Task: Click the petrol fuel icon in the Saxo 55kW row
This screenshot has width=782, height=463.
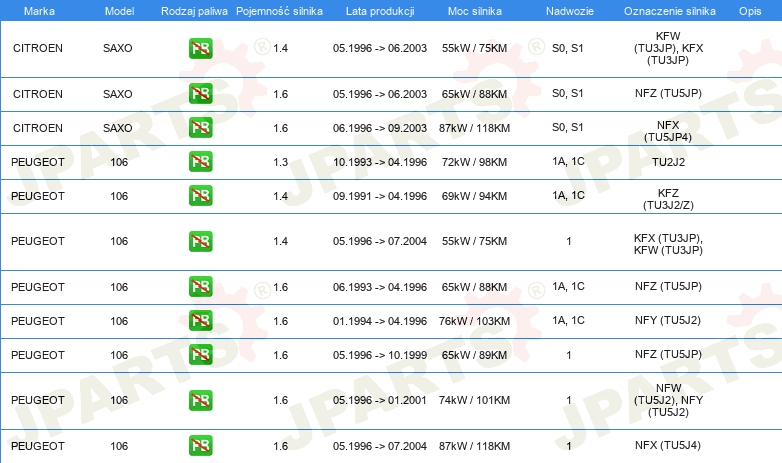Action: tap(200, 48)
